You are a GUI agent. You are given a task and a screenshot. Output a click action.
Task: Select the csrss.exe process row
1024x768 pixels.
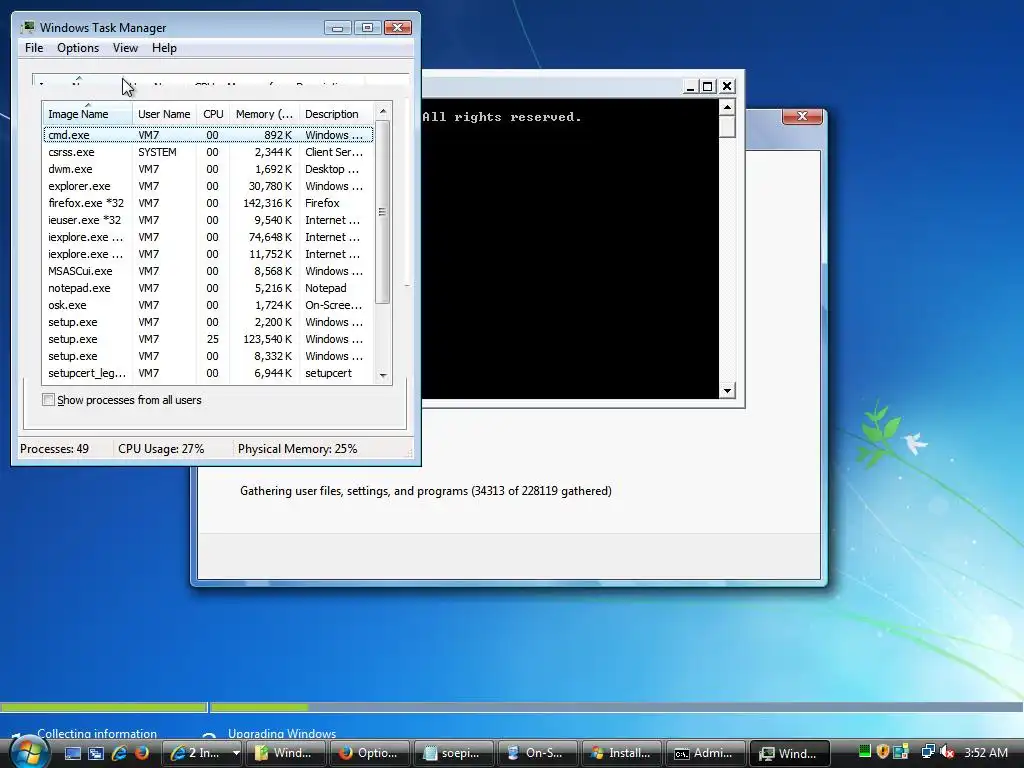[x=208, y=152]
